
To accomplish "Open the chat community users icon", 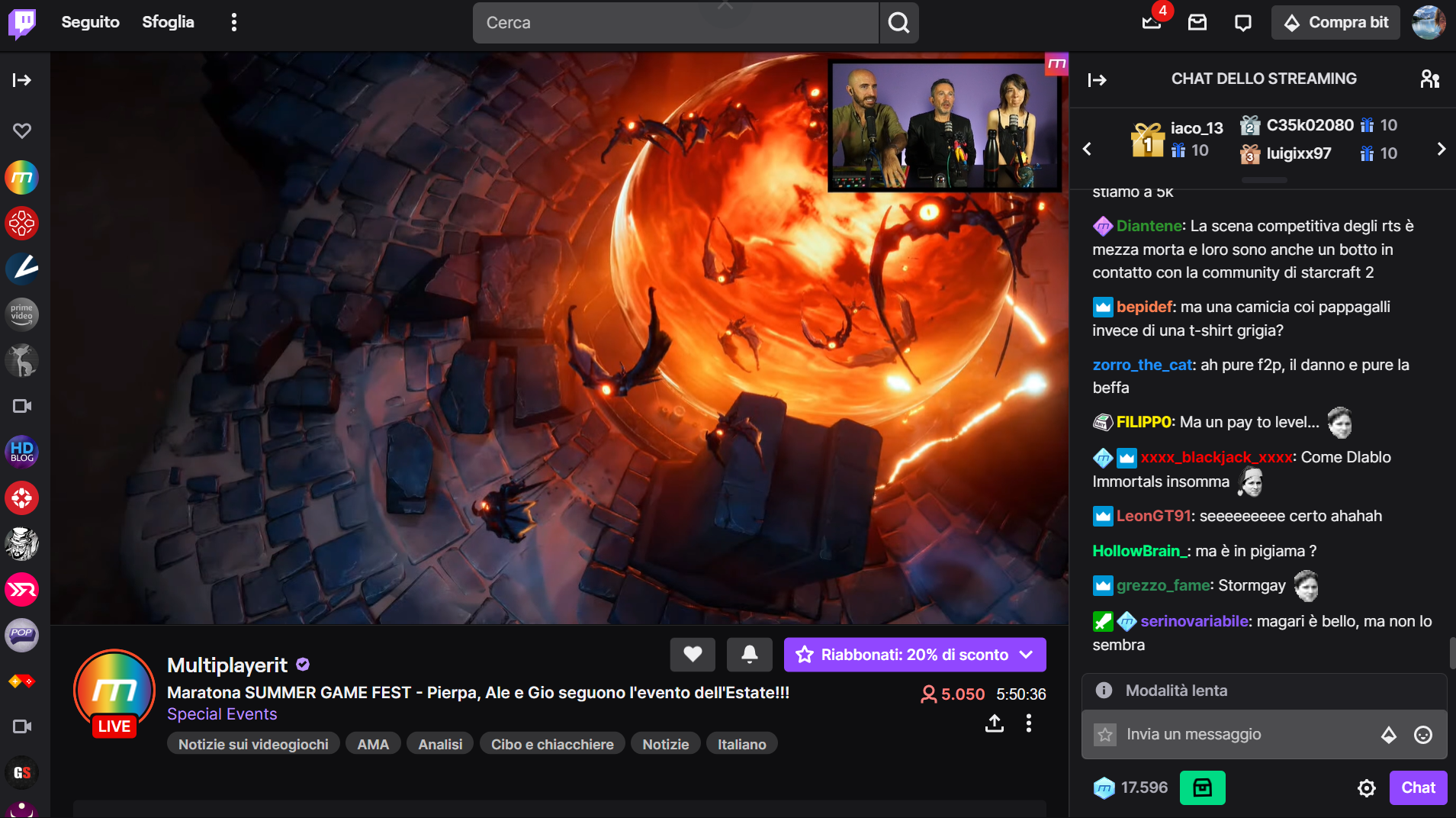I will (1429, 79).
